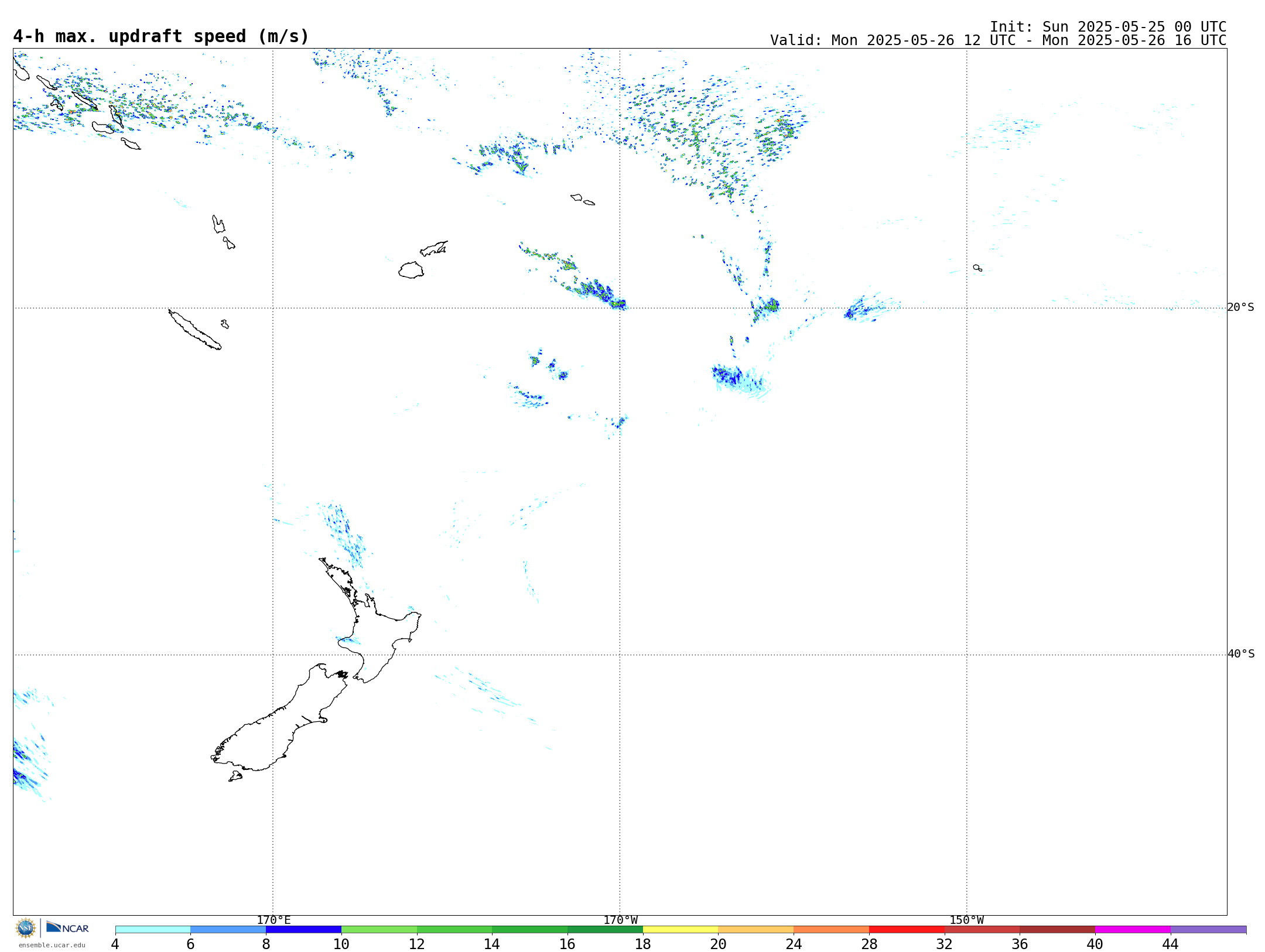Image resolution: width=1265 pixels, height=952 pixels.
Task: Pick the magenta 40–44 colorbar swatch
Action: [x=1133, y=929]
